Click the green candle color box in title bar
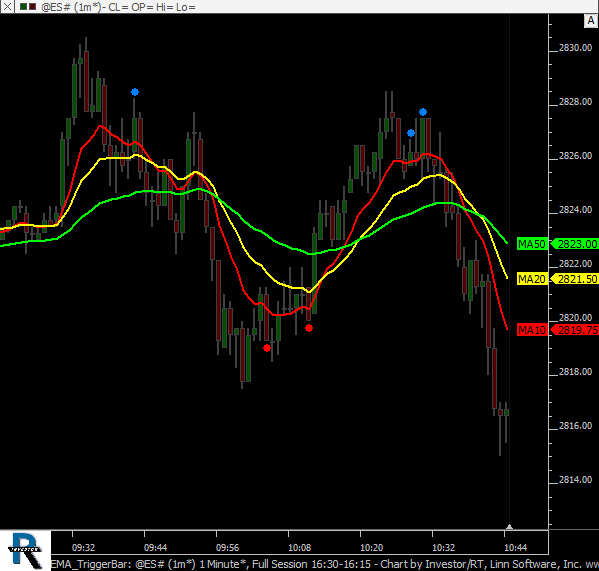This screenshot has width=599, height=571. pyautogui.click(x=24, y=6)
